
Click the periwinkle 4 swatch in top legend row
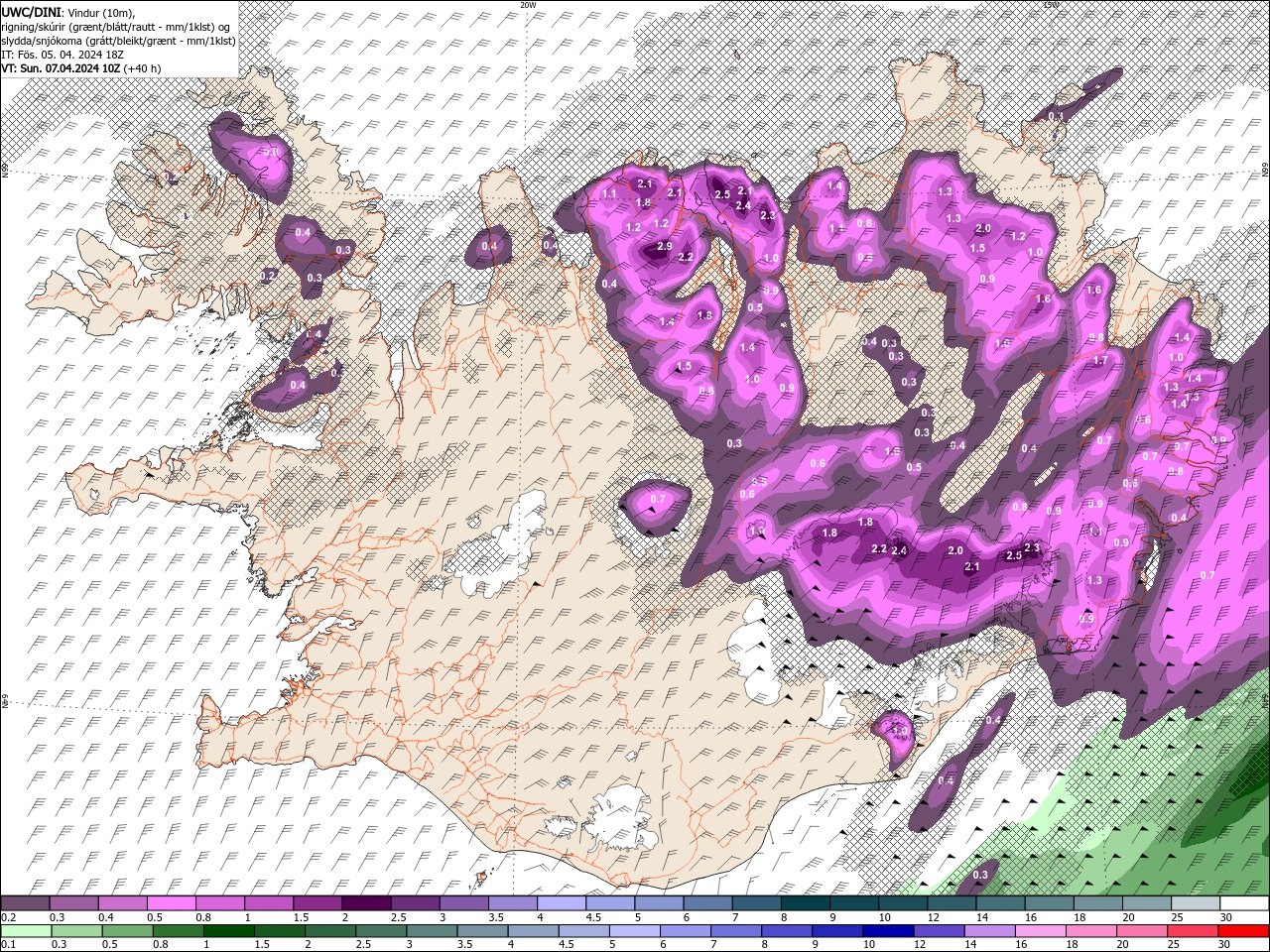(562, 903)
